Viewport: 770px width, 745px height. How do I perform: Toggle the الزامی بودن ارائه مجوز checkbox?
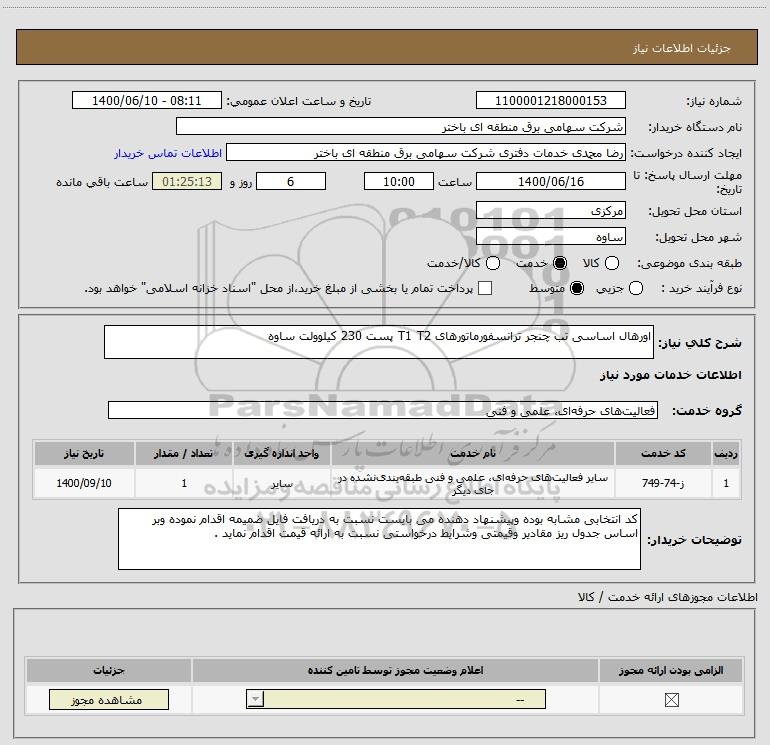coord(671,700)
